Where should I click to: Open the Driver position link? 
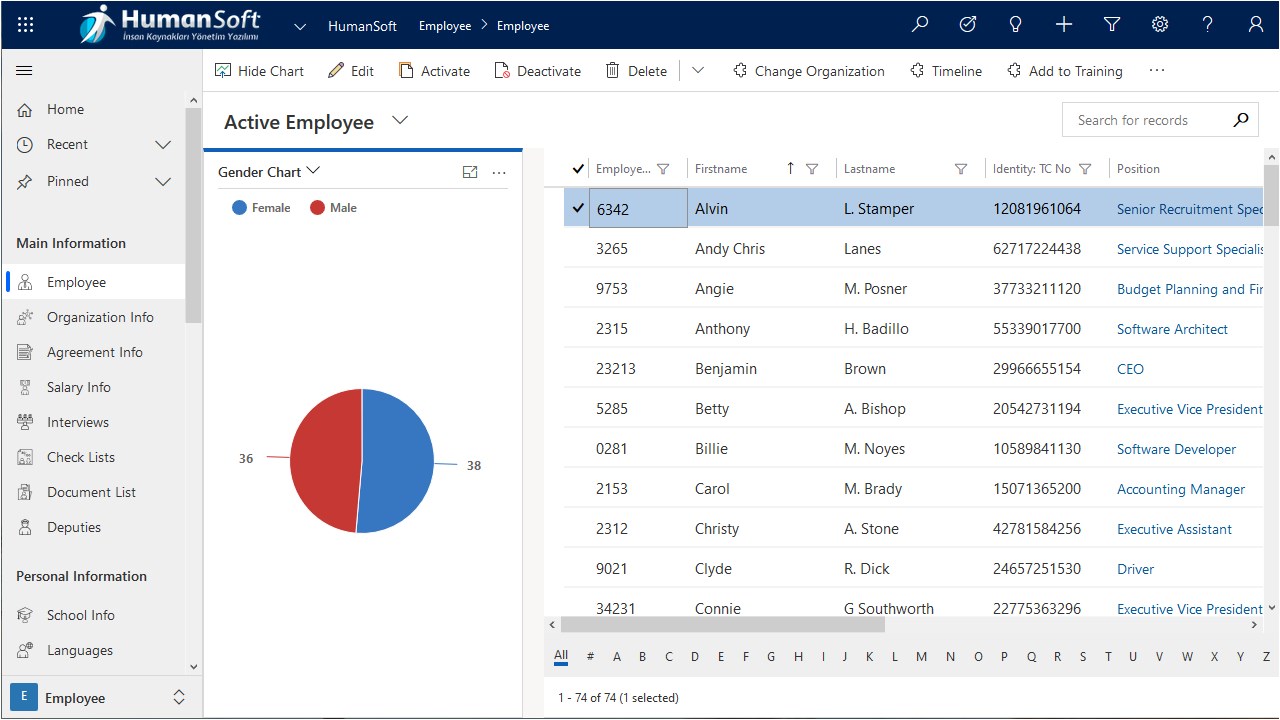tap(1135, 569)
